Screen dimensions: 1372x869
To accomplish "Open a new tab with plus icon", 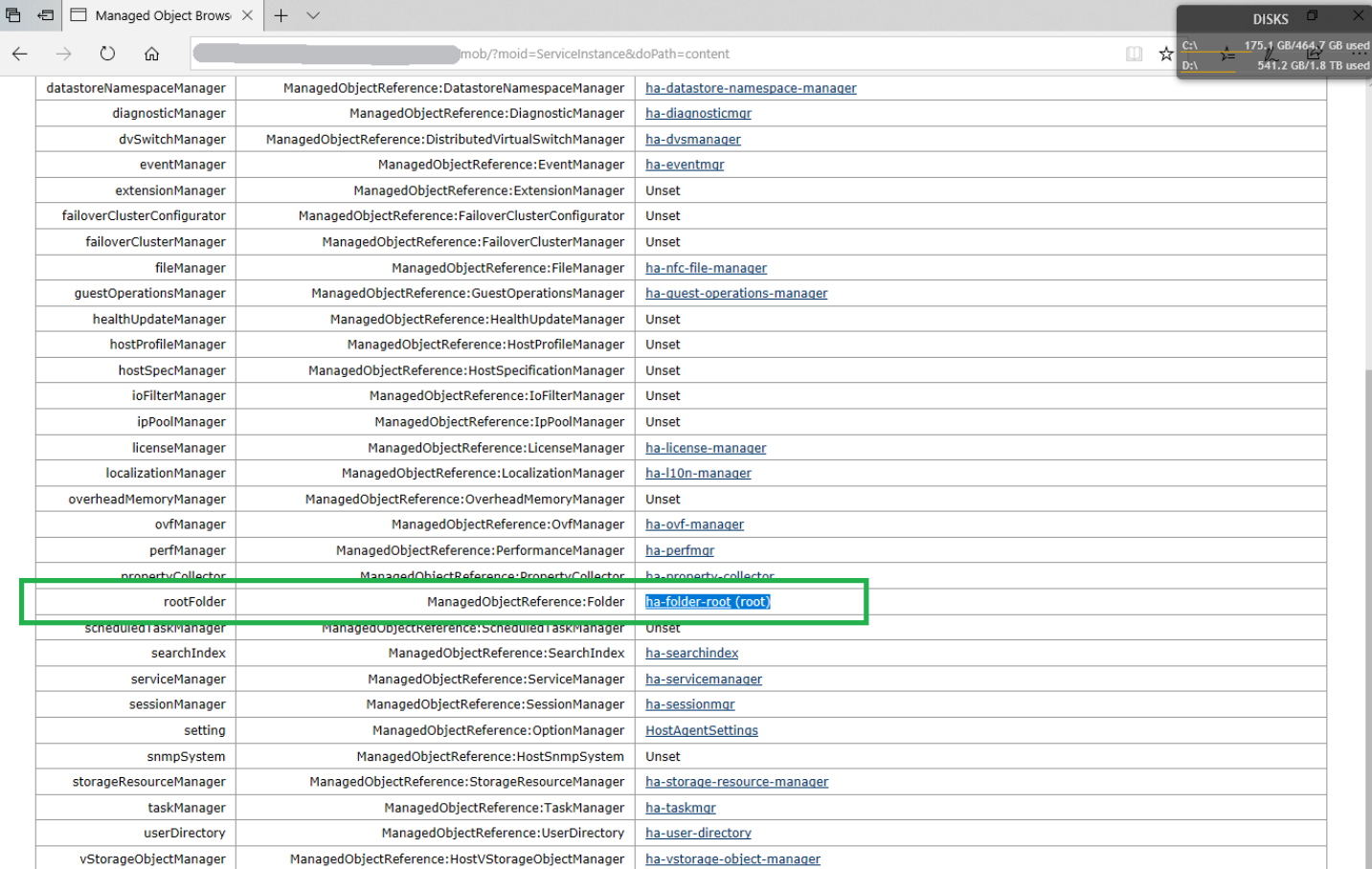I will click(281, 15).
